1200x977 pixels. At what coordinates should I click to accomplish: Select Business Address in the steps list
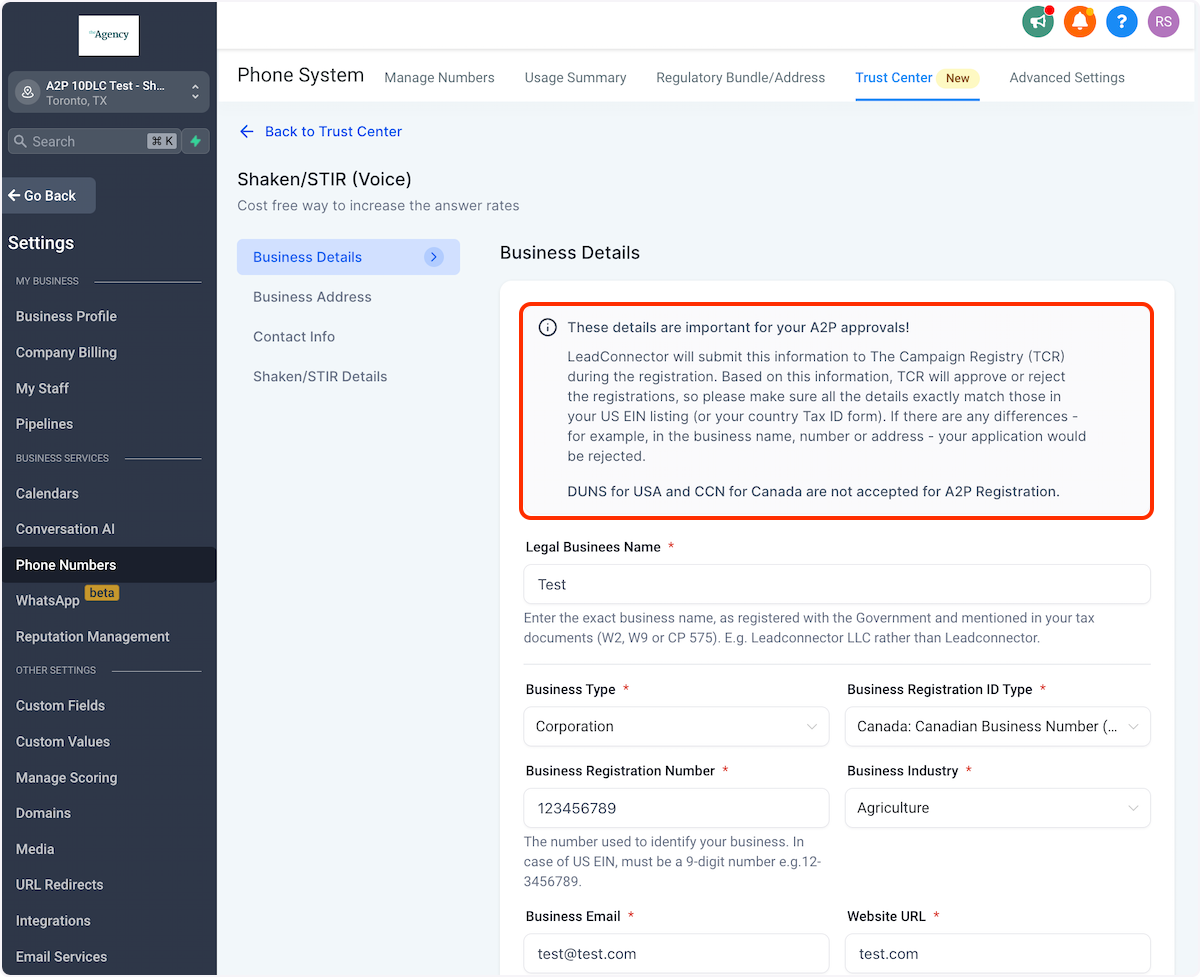pyautogui.click(x=312, y=297)
